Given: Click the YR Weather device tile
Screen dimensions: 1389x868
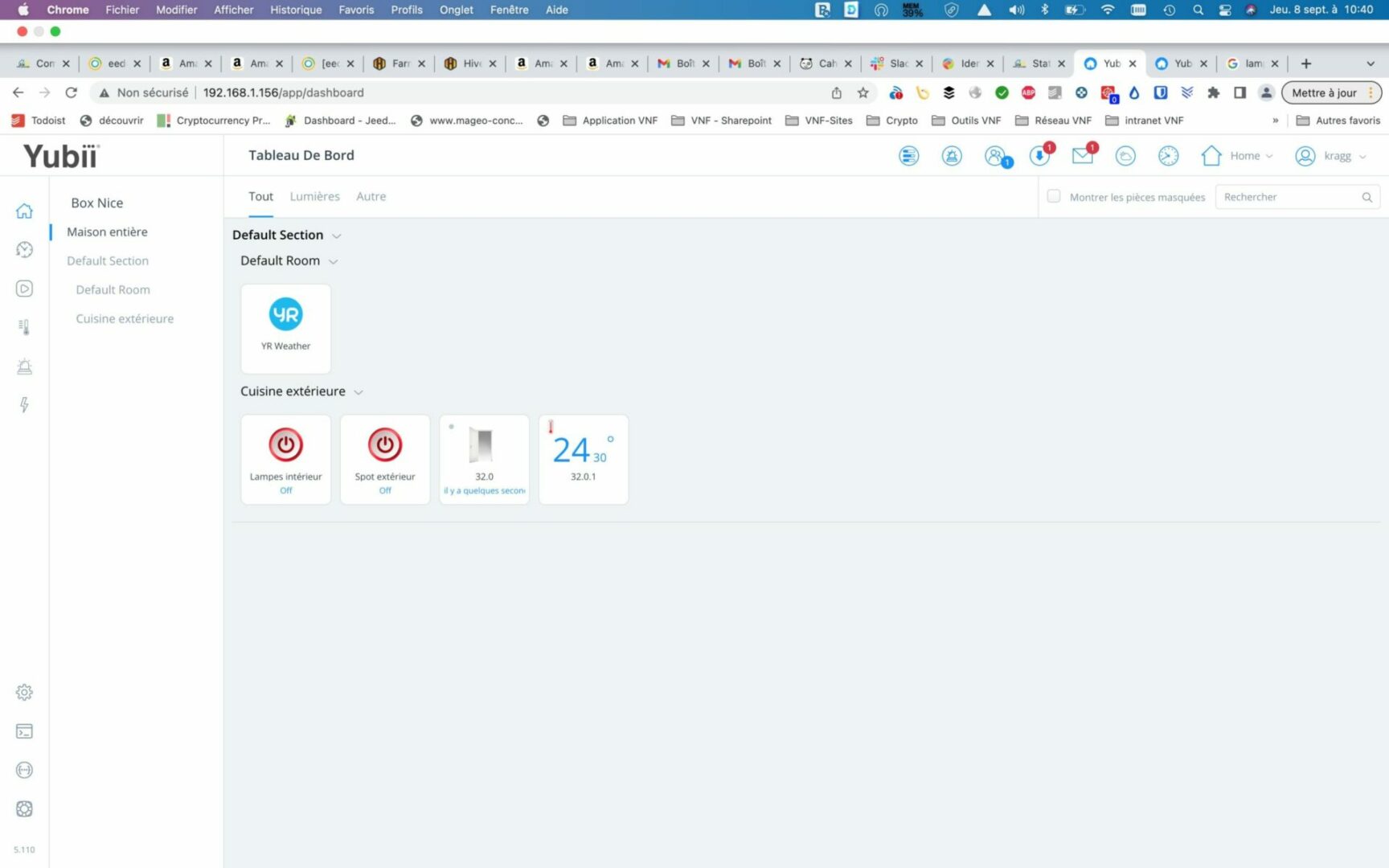Looking at the screenshot, I should click(x=285, y=328).
